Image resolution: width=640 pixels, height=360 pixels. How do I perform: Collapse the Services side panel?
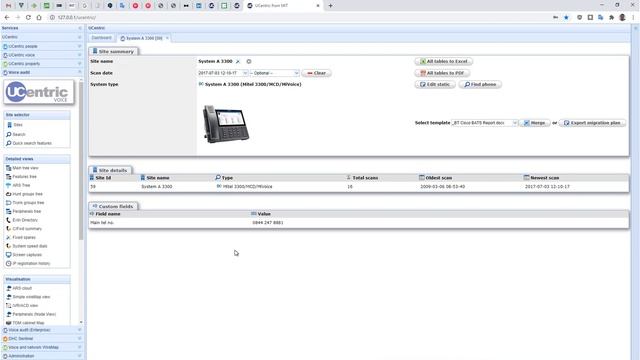pos(80,28)
